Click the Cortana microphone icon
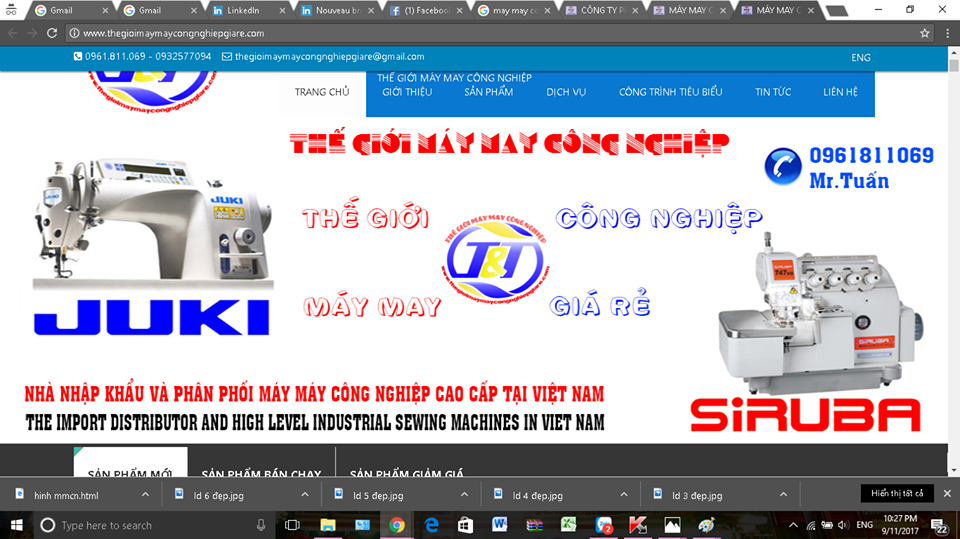 pyautogui.click(x=261, y=525)
